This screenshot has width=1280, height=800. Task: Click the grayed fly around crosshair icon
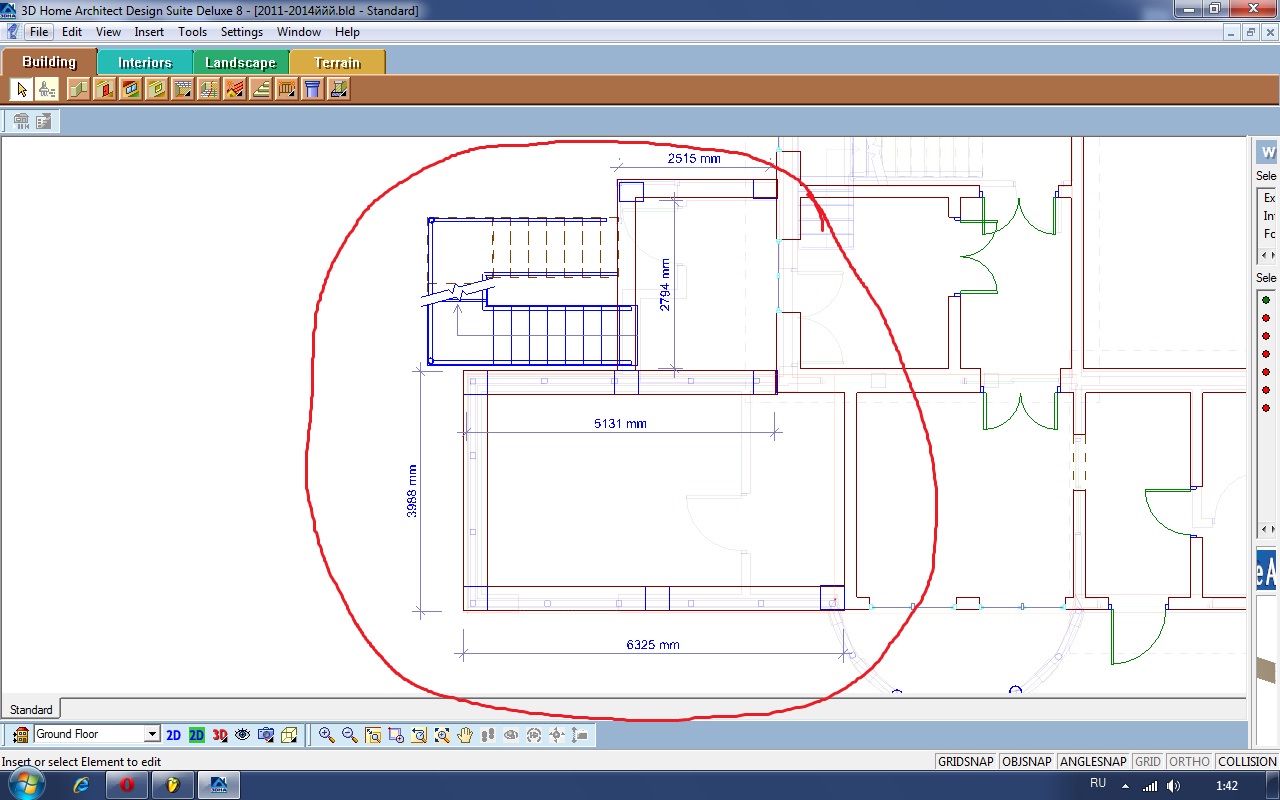(x=557, y=735)
